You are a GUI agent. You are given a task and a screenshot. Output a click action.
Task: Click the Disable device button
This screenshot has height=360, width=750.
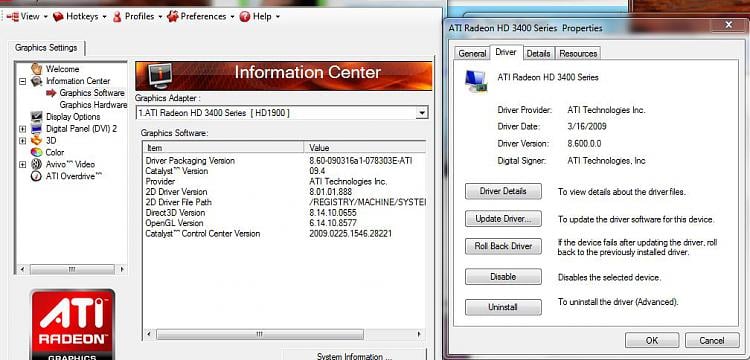pyautogui.click(x=503, y=277)
